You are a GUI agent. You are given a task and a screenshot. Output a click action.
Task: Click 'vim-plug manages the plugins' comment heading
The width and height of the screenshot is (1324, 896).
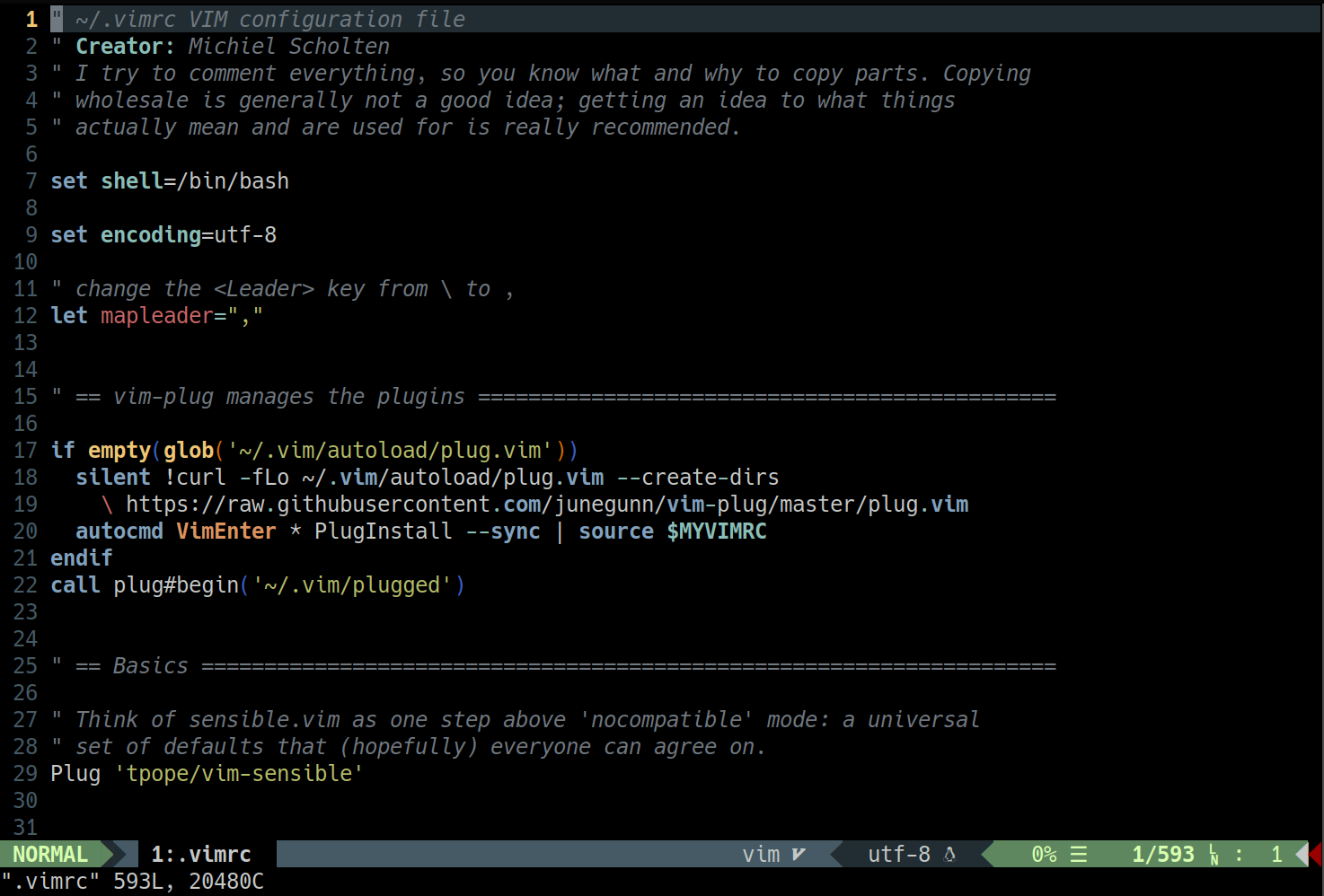point(289,397)
